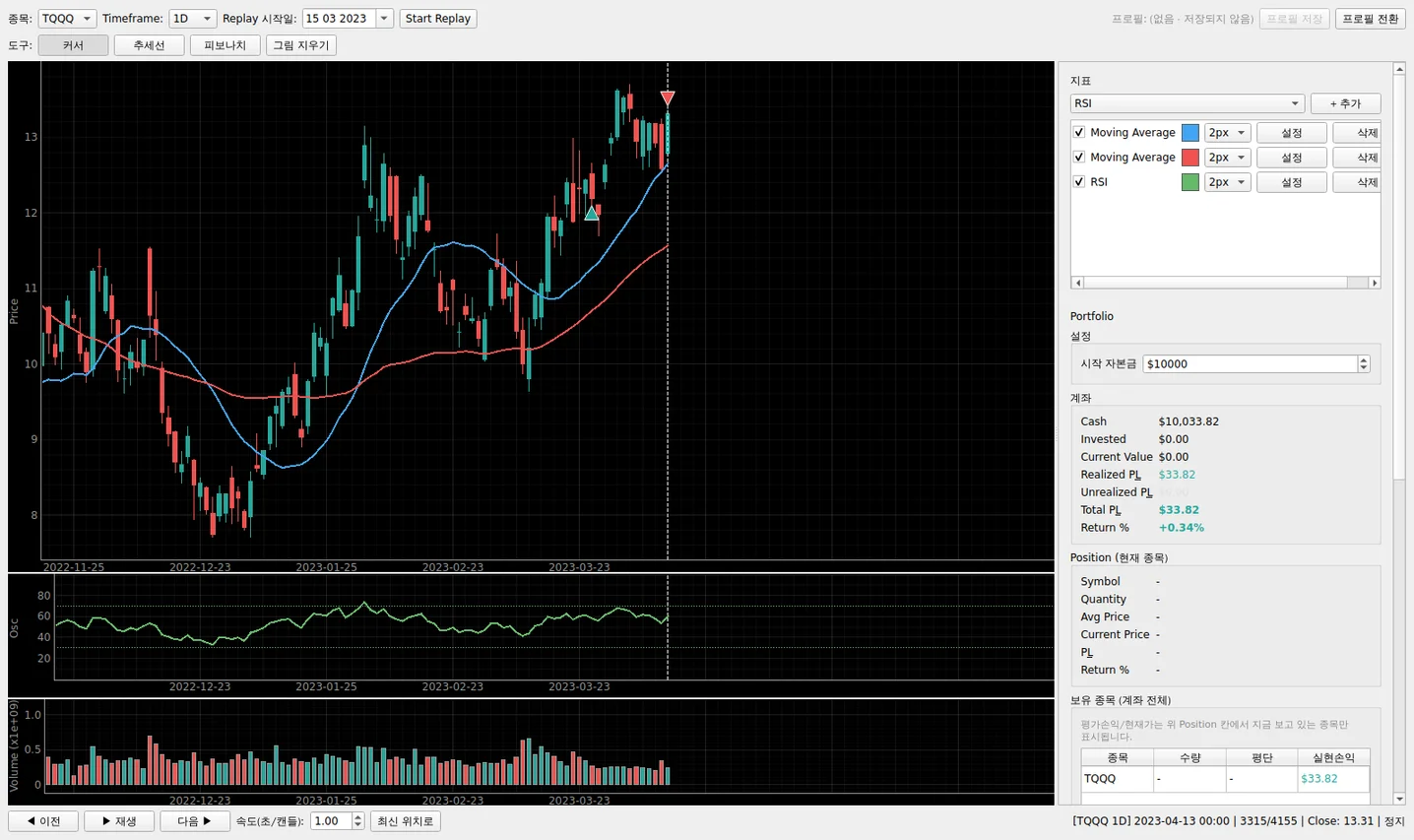Click the Realized PL value $33.82
1414x840 pixels.
pos(1177,475)
